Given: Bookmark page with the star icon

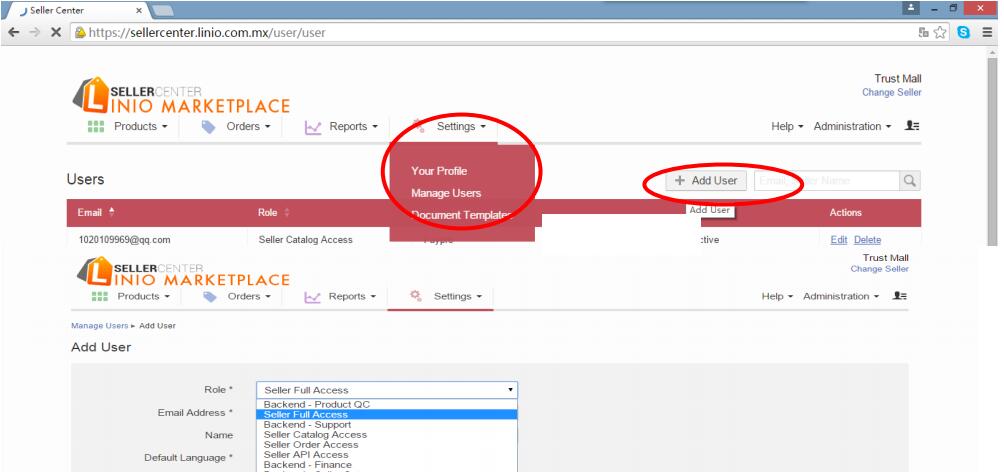Looking at the screenshot, I should pos(940,32).
